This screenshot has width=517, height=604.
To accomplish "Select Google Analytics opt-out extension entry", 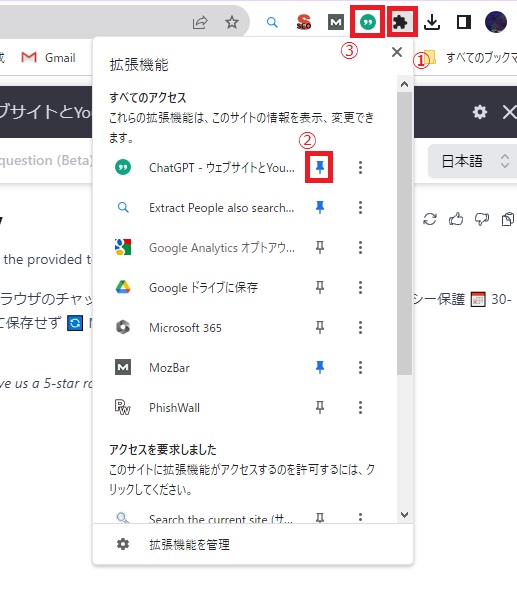I will tap(222, 248).
